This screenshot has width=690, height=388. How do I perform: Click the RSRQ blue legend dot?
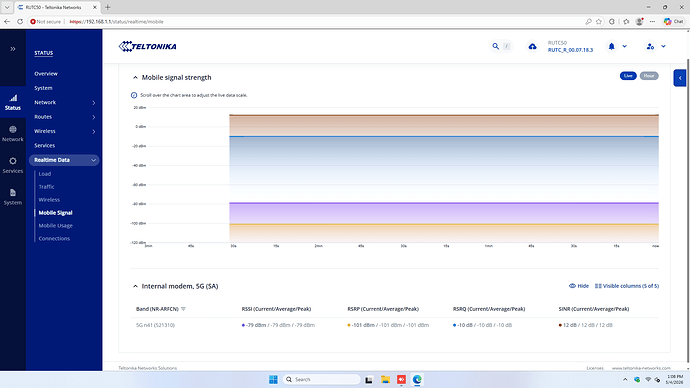454,325
